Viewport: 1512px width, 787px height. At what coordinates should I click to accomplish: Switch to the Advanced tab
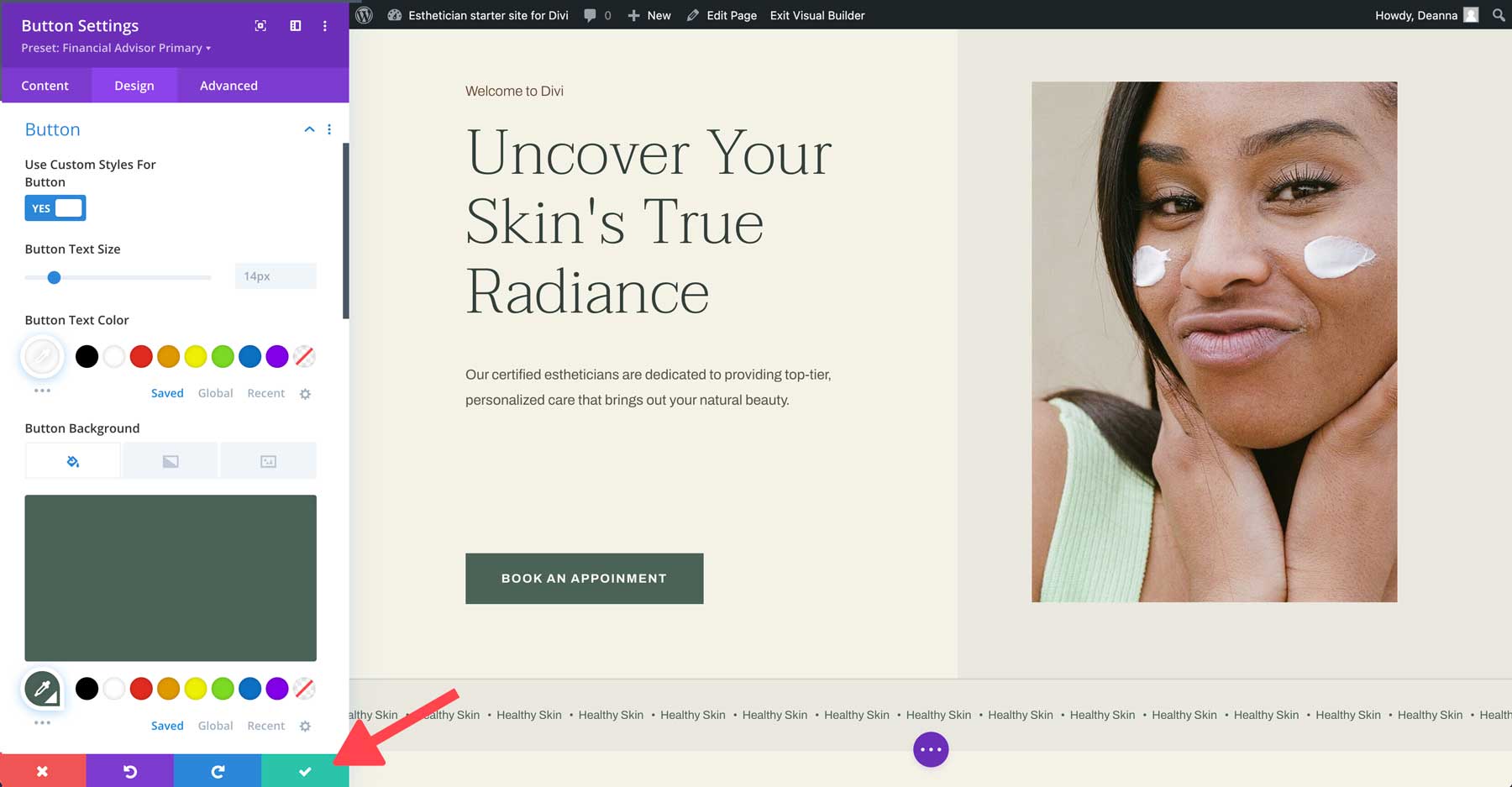(x=228, y=85)
